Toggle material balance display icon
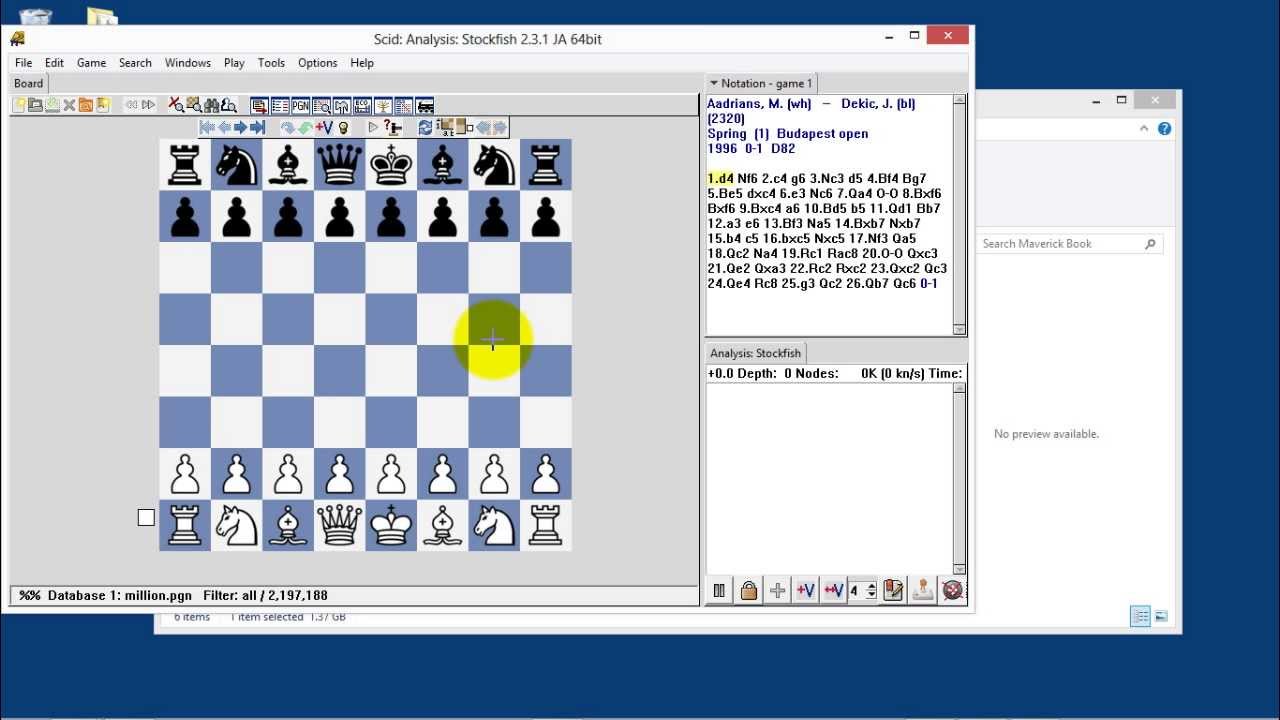The width and height of the screenshot is (1280, 720). coord(465,127)
